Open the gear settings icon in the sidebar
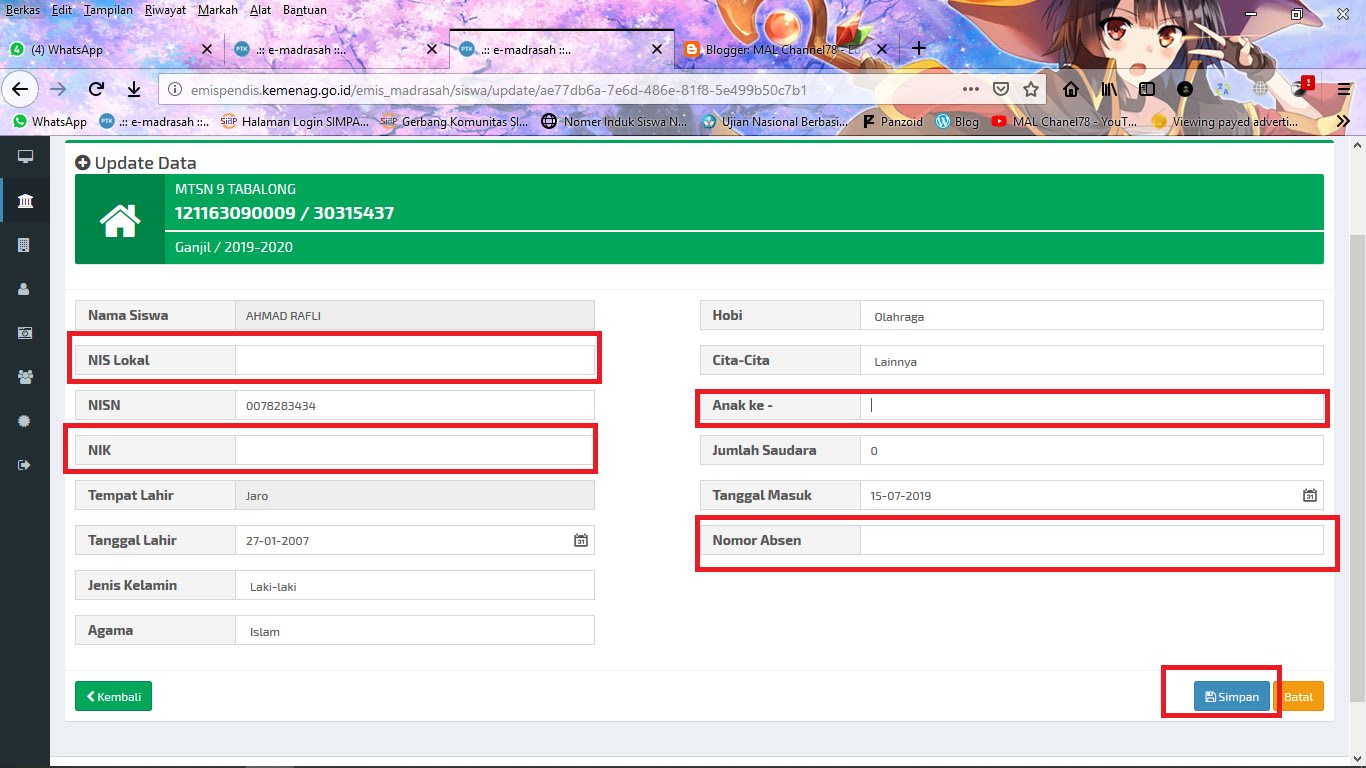The height and width of the screenshot is (768, 1366). (x=25, y=420)
